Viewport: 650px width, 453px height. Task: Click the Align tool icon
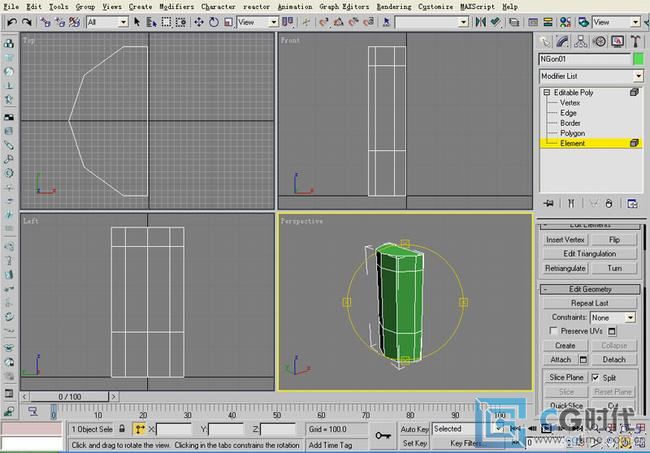pos(495,22)
